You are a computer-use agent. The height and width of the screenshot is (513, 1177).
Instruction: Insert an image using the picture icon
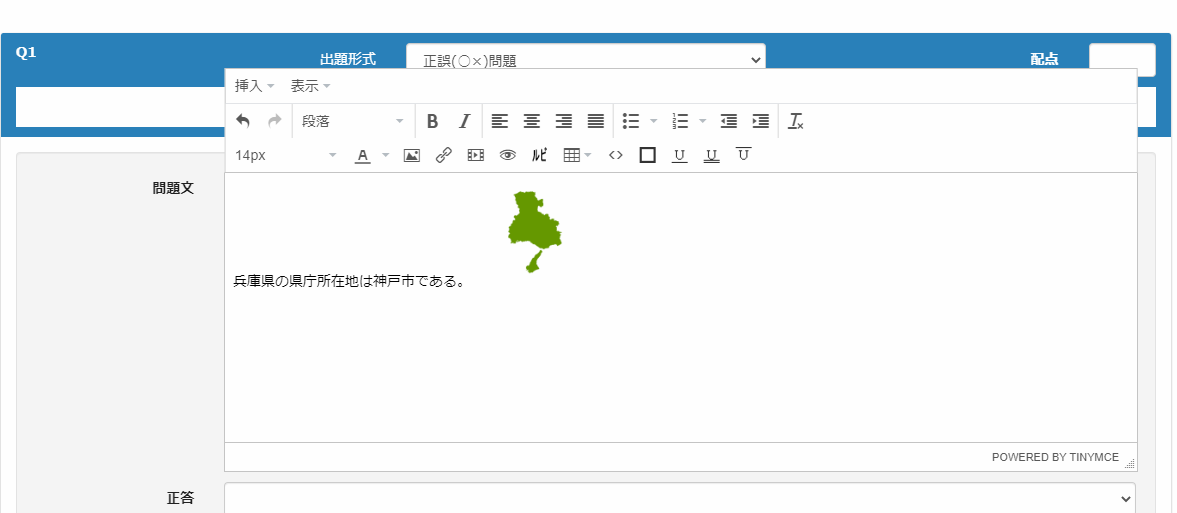pyautogui.click(x=411, y=155)
